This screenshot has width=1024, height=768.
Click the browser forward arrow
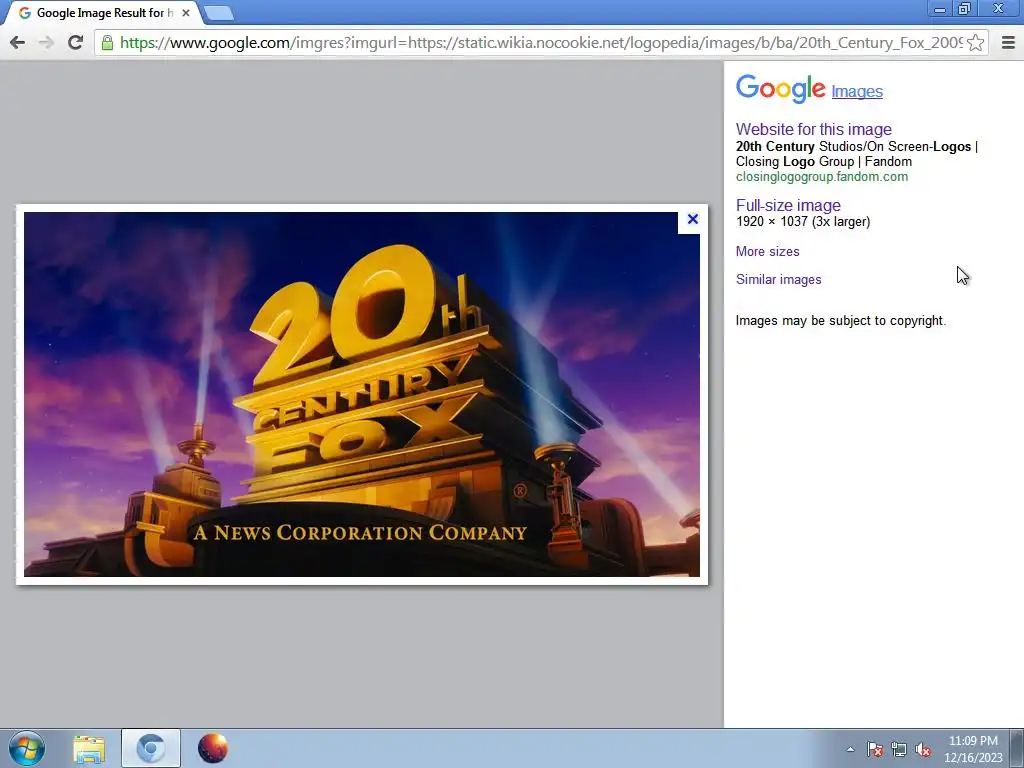[46, 42]
